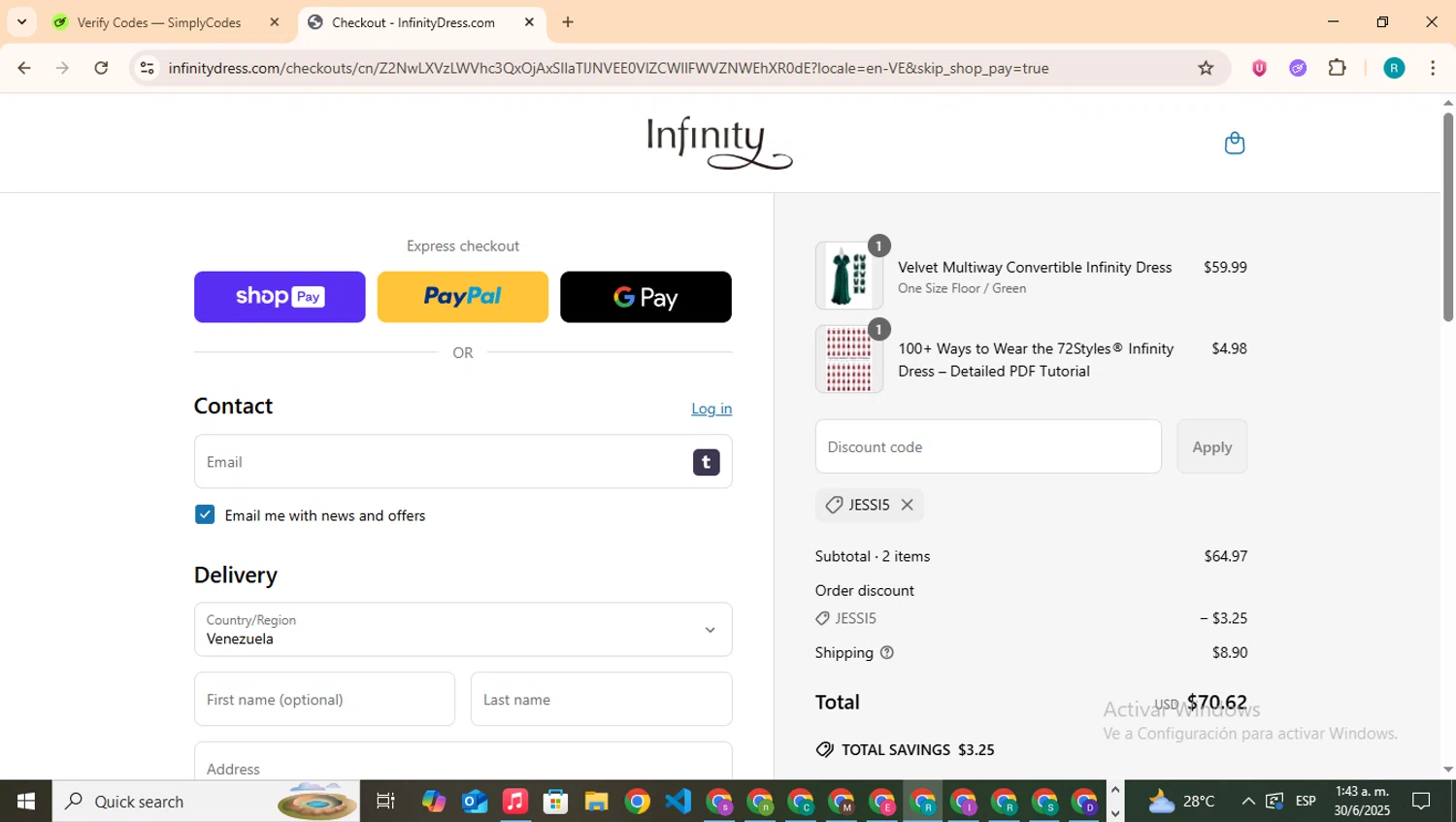This screenshot has width=1456, height=822.
Task: Open Outlook from the taskbar
Action: pos(475,802)
